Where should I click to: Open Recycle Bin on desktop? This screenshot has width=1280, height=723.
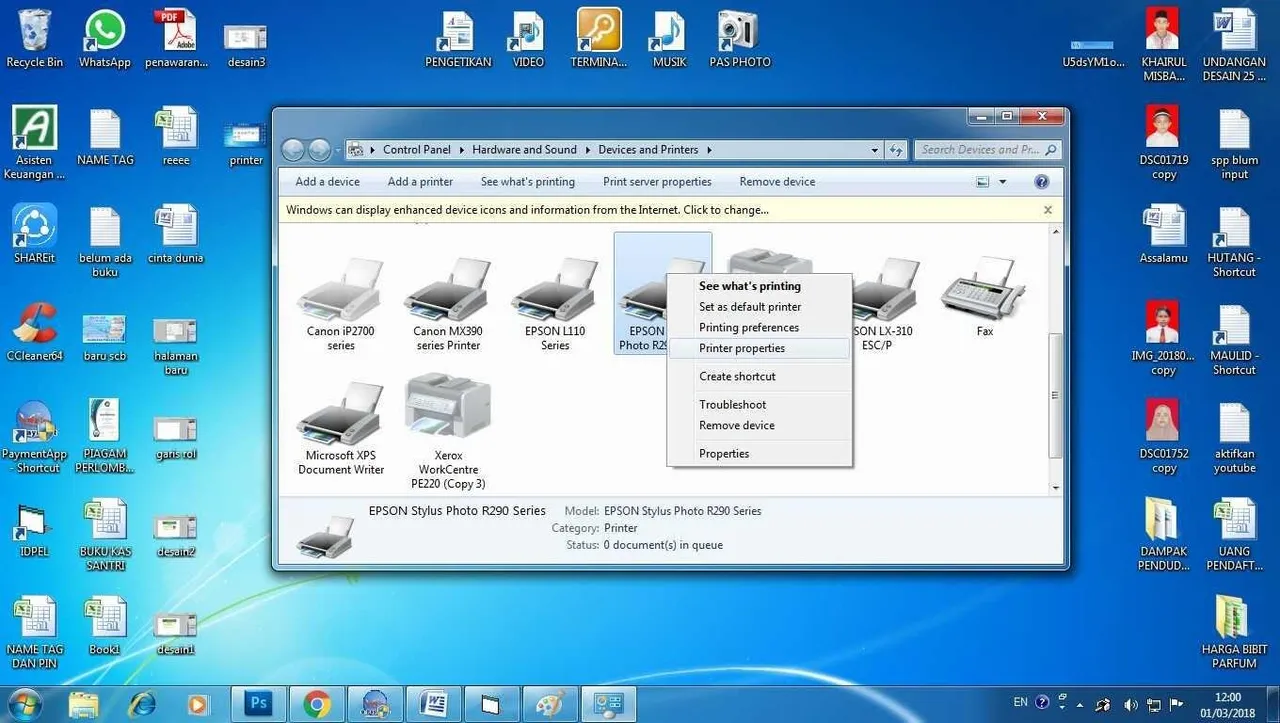pyautogui.click(x=34, y=39)
